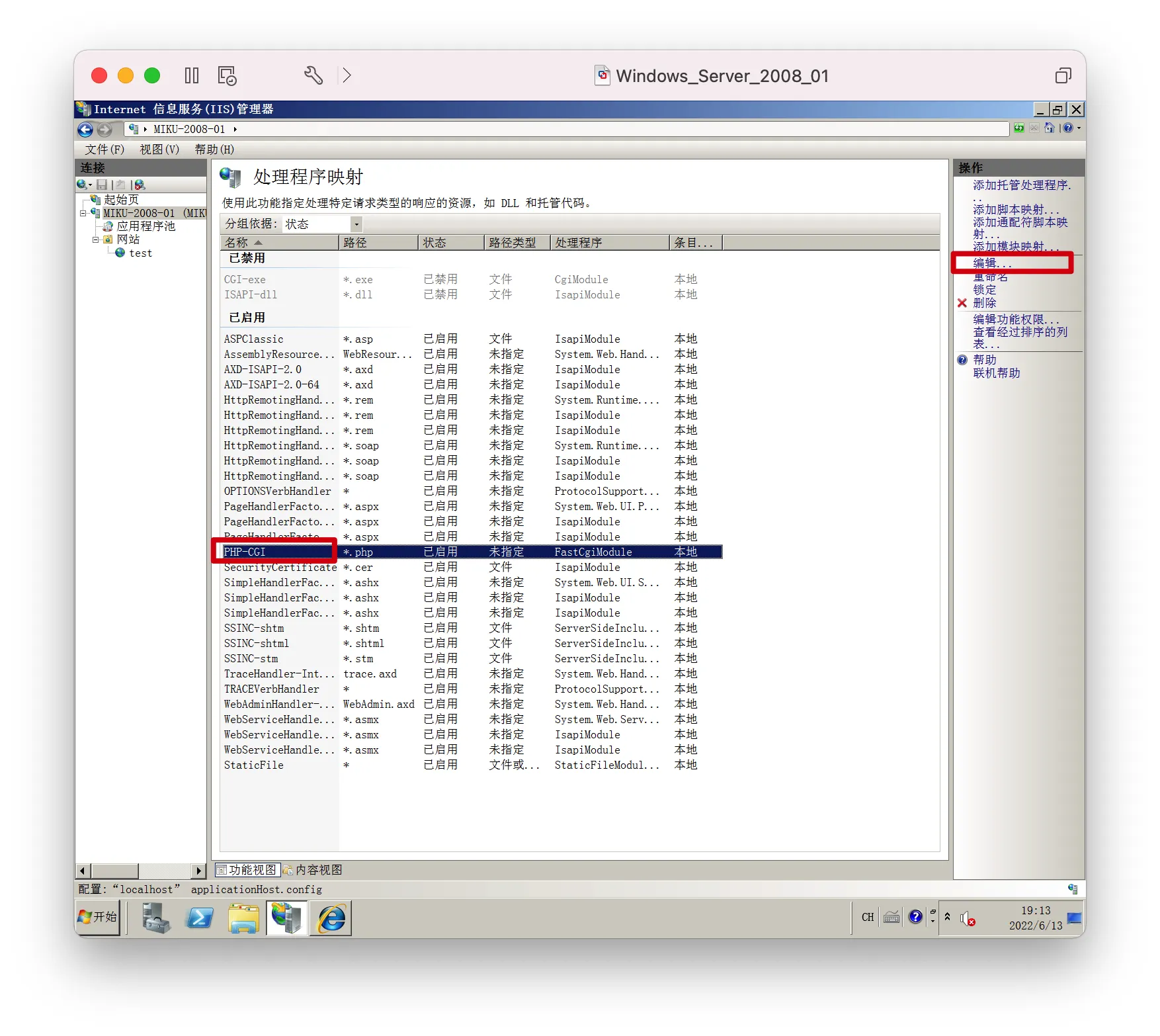The image size is (1160, 1036).
Task: Click the green refresh page icon
Action: pos(1019,128)
